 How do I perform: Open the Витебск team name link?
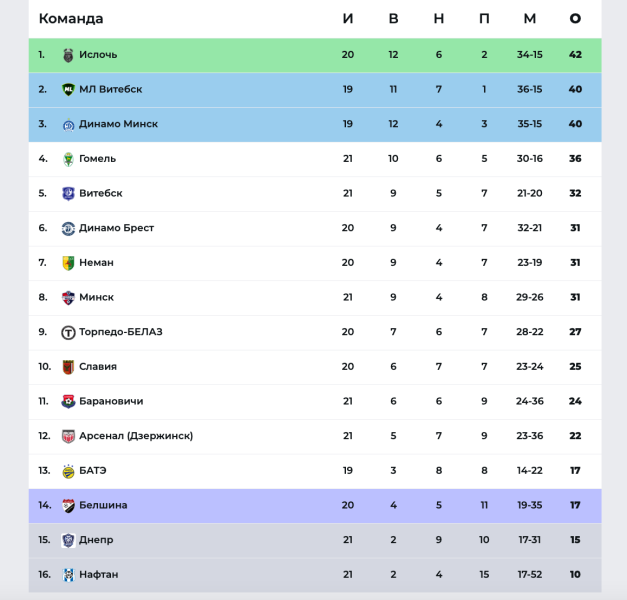(101, 193)
